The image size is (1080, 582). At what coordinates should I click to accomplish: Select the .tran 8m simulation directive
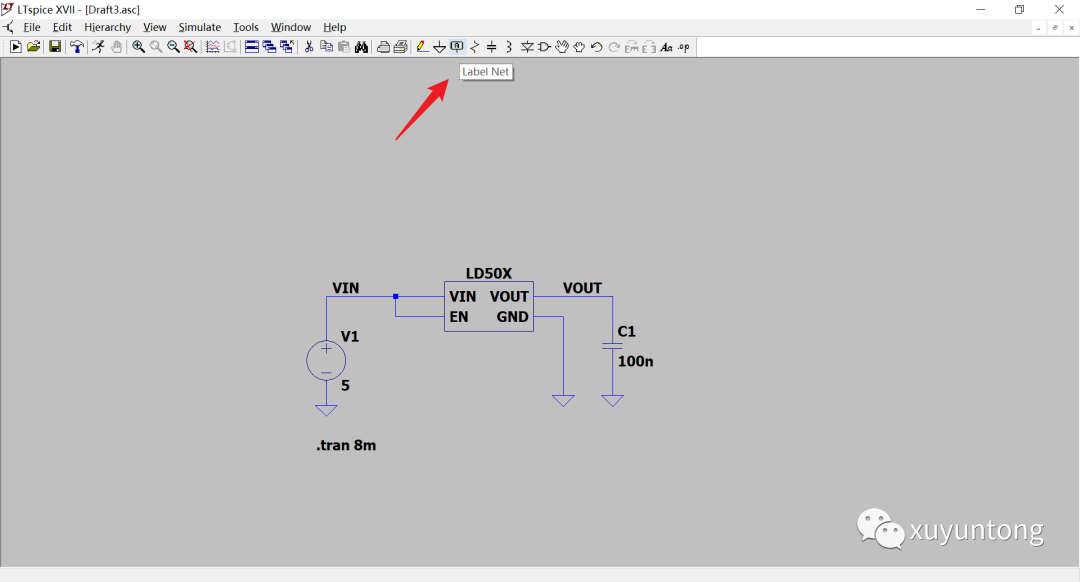(x=346, y=446)
